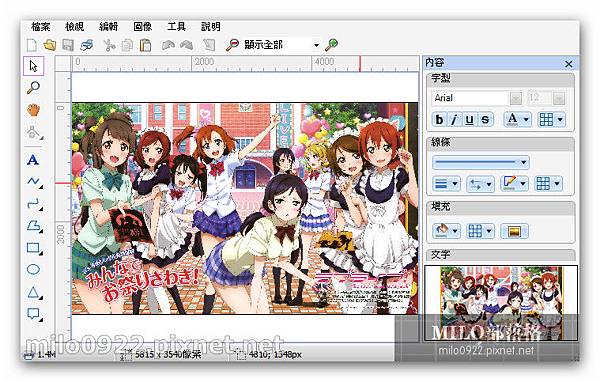Select the rectangle shape tool

click(x=34, y=248)
